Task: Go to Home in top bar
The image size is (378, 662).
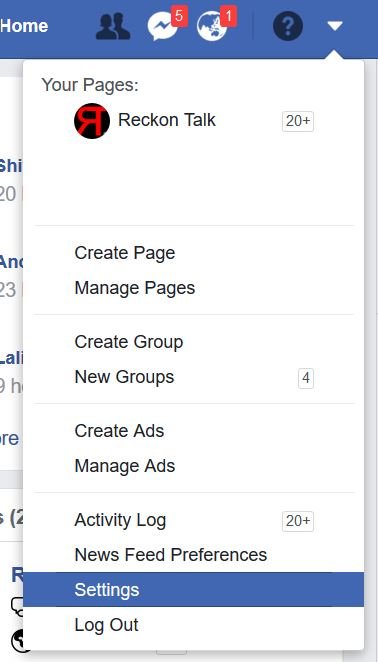Action: coord(24,26)
